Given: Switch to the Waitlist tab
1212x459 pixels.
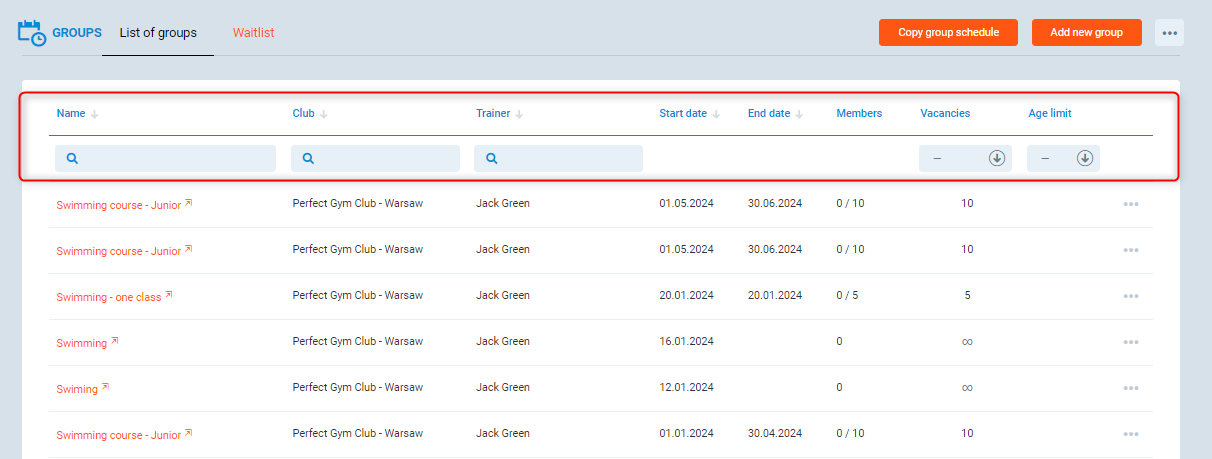Looking at the screenshot, I should tap(253, 33).
